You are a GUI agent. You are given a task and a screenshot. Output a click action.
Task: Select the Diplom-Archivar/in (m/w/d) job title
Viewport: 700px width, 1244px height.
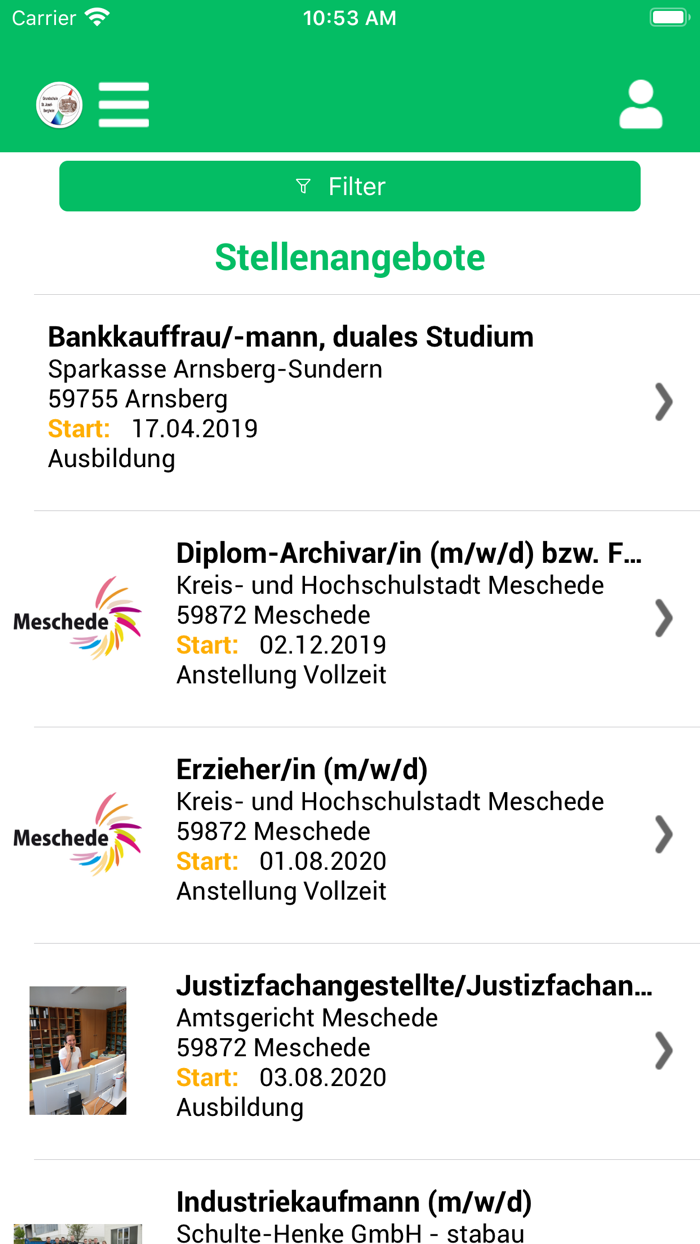tap(408, 553)
